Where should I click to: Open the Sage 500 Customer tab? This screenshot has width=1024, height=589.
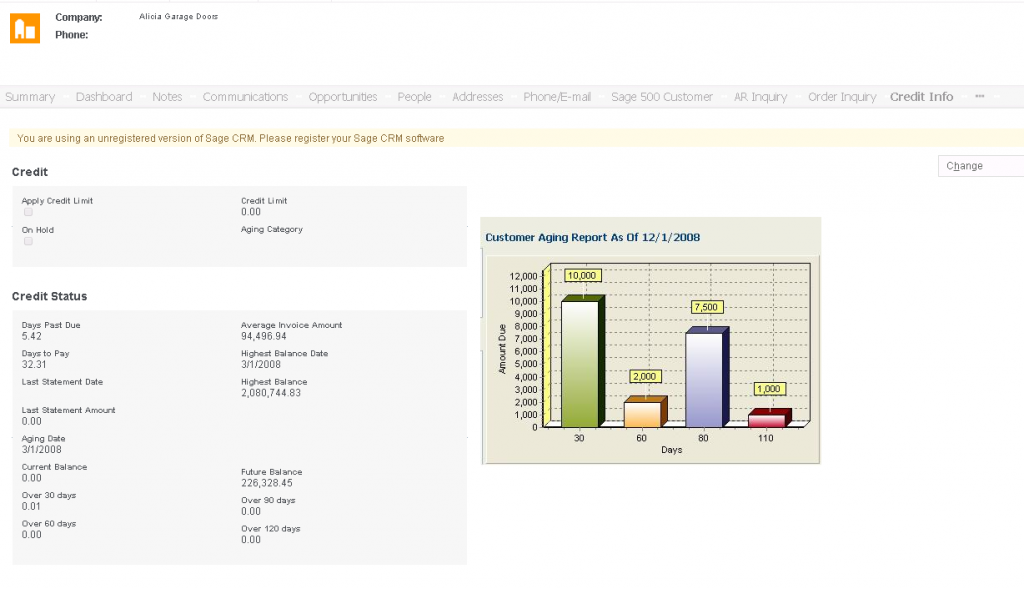pyautogui.click(x=662, y=97)
